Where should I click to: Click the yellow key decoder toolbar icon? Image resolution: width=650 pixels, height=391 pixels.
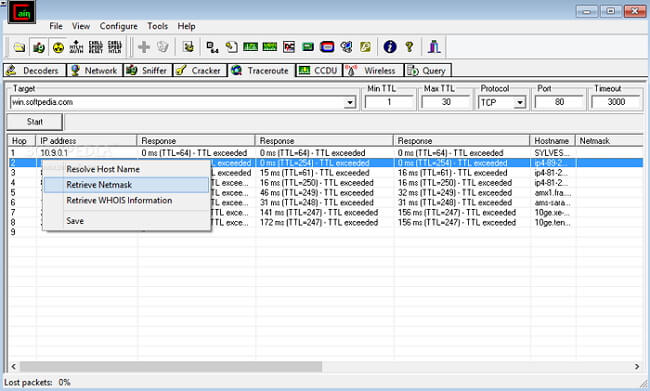[365, 47]
